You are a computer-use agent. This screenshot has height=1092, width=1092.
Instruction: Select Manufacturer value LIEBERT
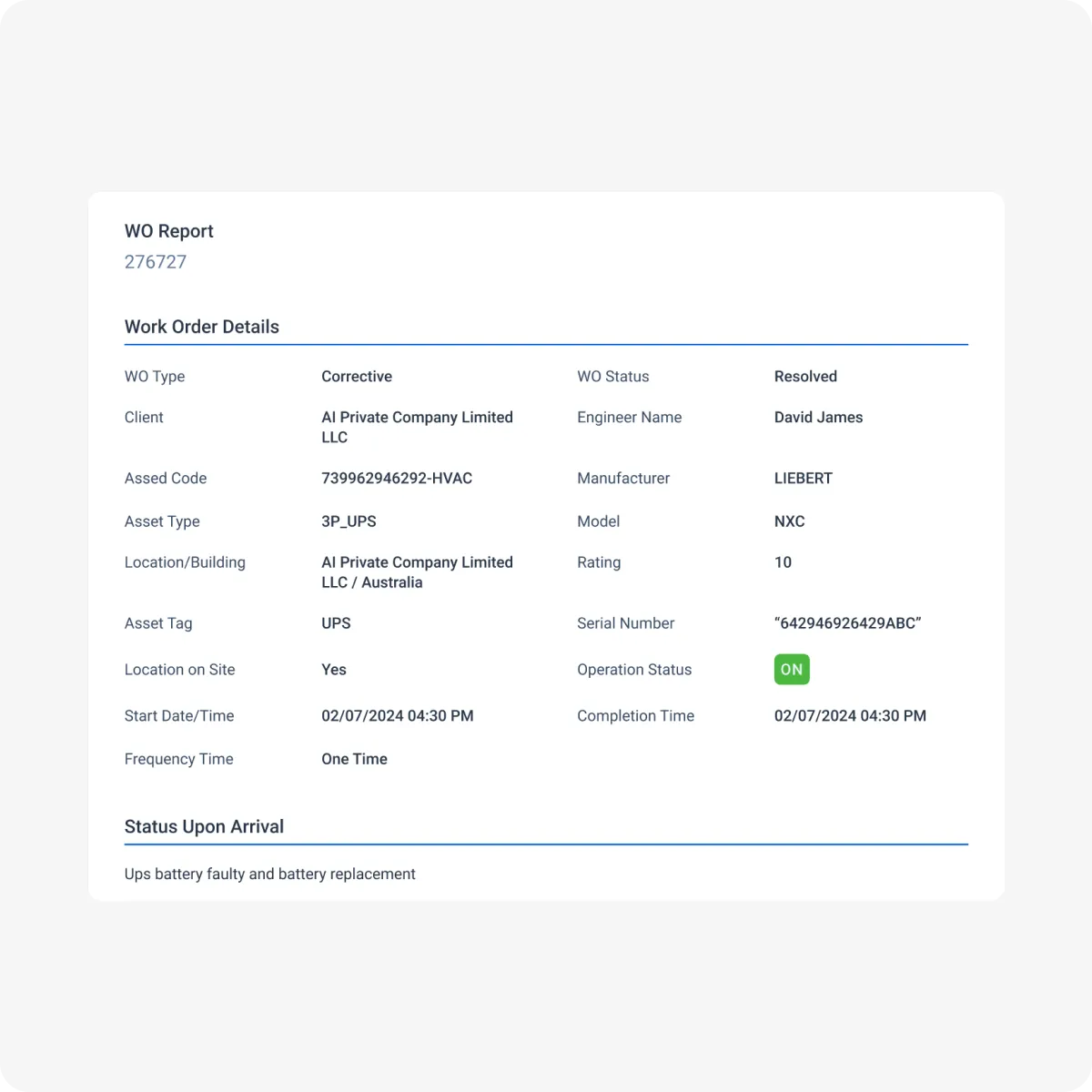(803, 478)
